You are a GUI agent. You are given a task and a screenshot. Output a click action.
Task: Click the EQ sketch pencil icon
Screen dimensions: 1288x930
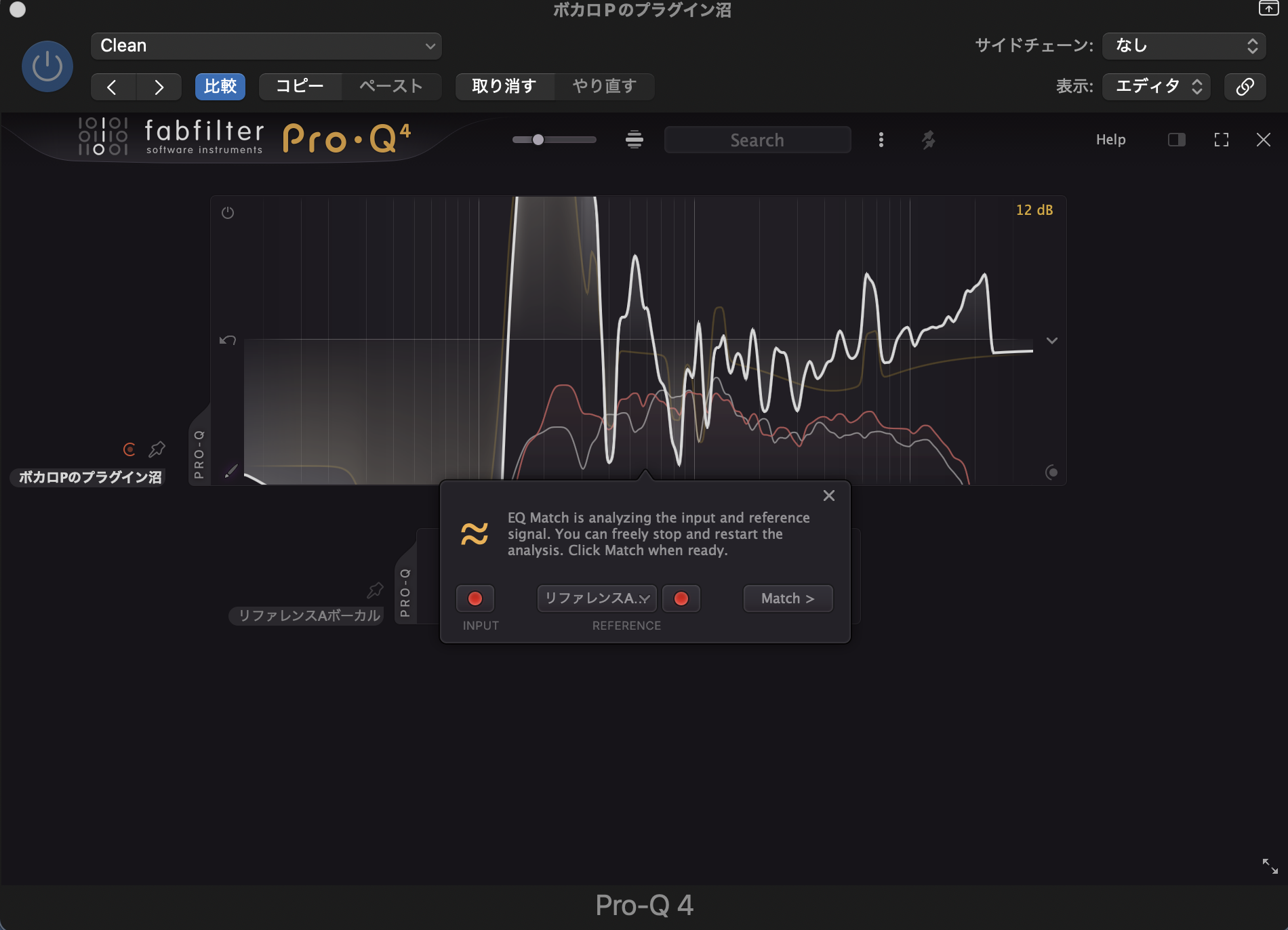click(231, 470)
